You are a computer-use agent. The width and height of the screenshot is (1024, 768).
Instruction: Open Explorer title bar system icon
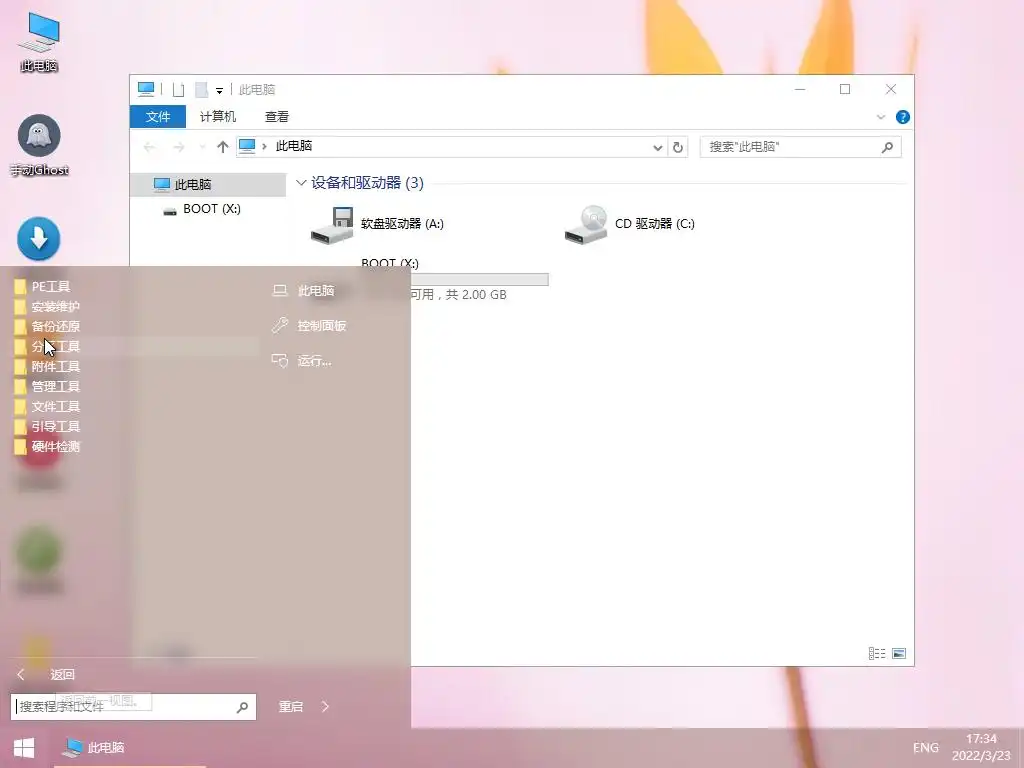146,89
